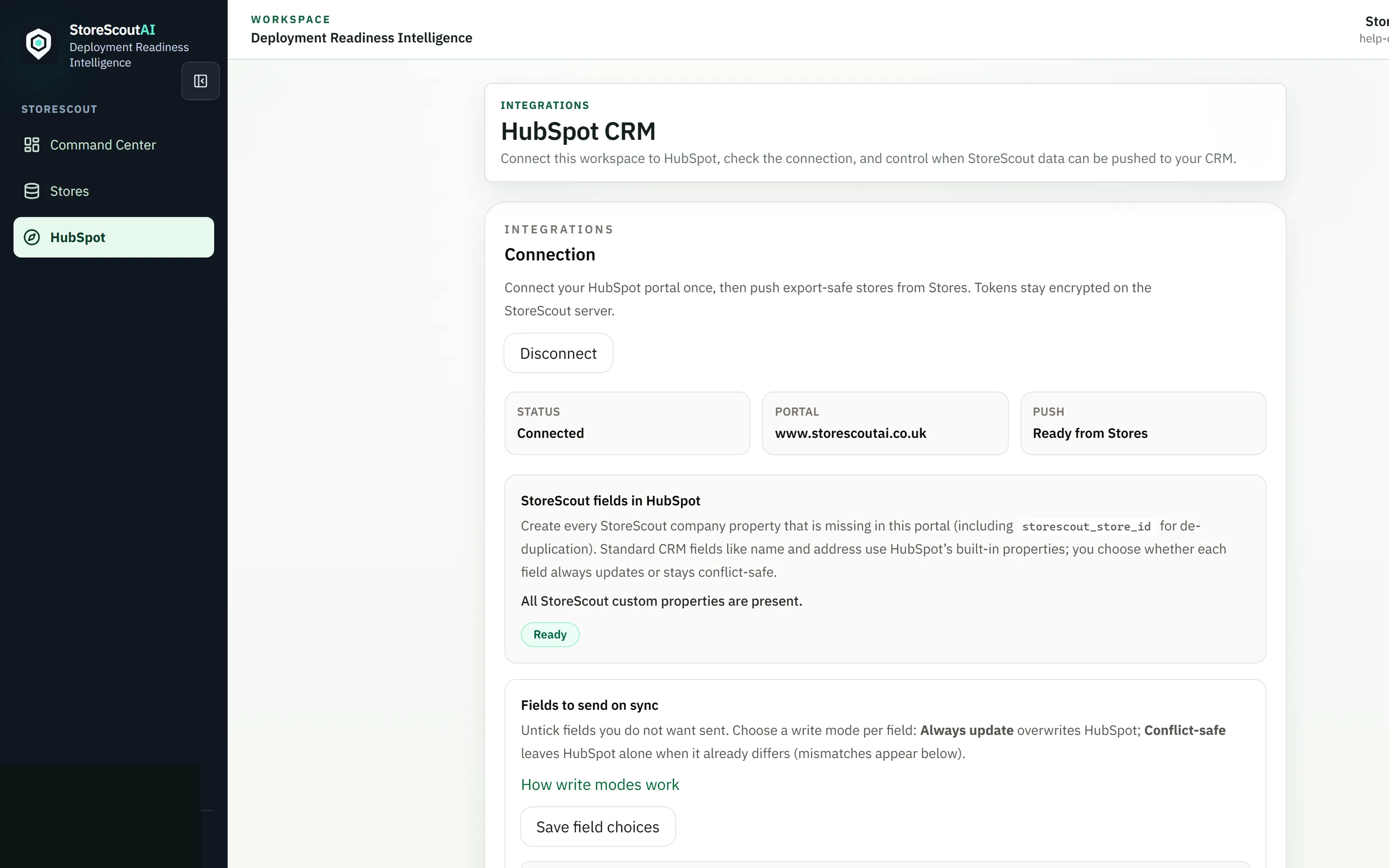Click the STATUS Connected card

click(x=627, y=424)
